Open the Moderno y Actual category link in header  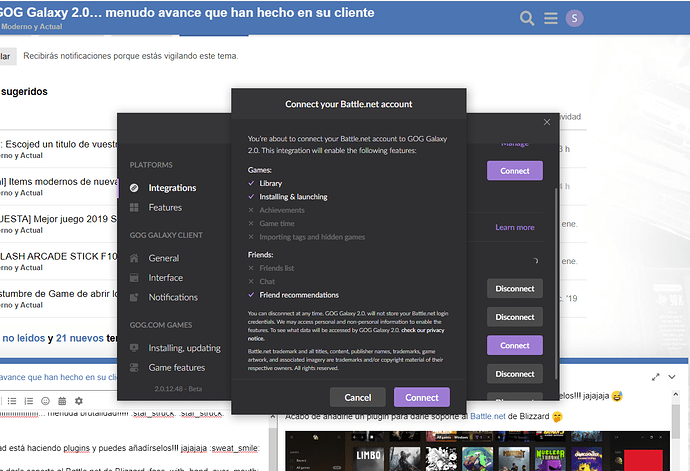tap(31, 26)
